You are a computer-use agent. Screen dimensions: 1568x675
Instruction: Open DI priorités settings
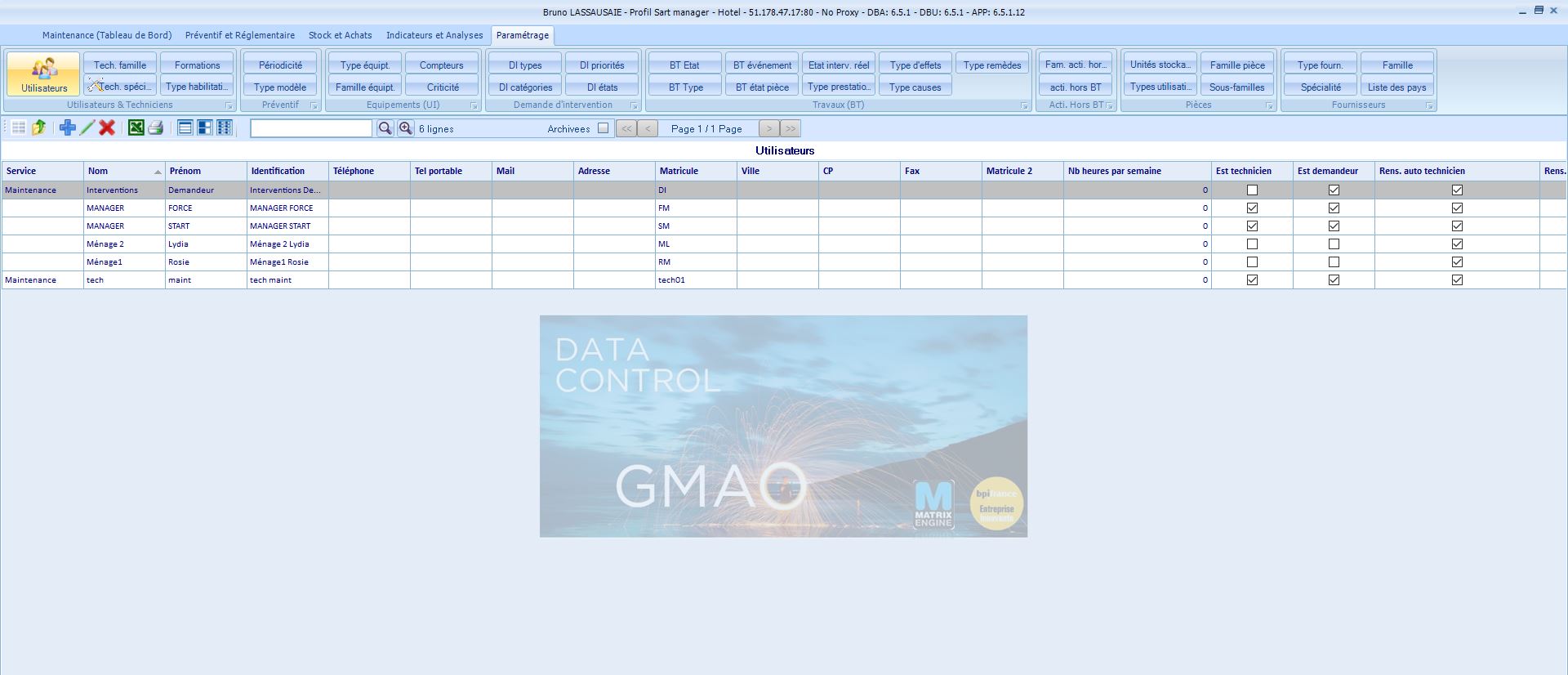tap(602, 65)
